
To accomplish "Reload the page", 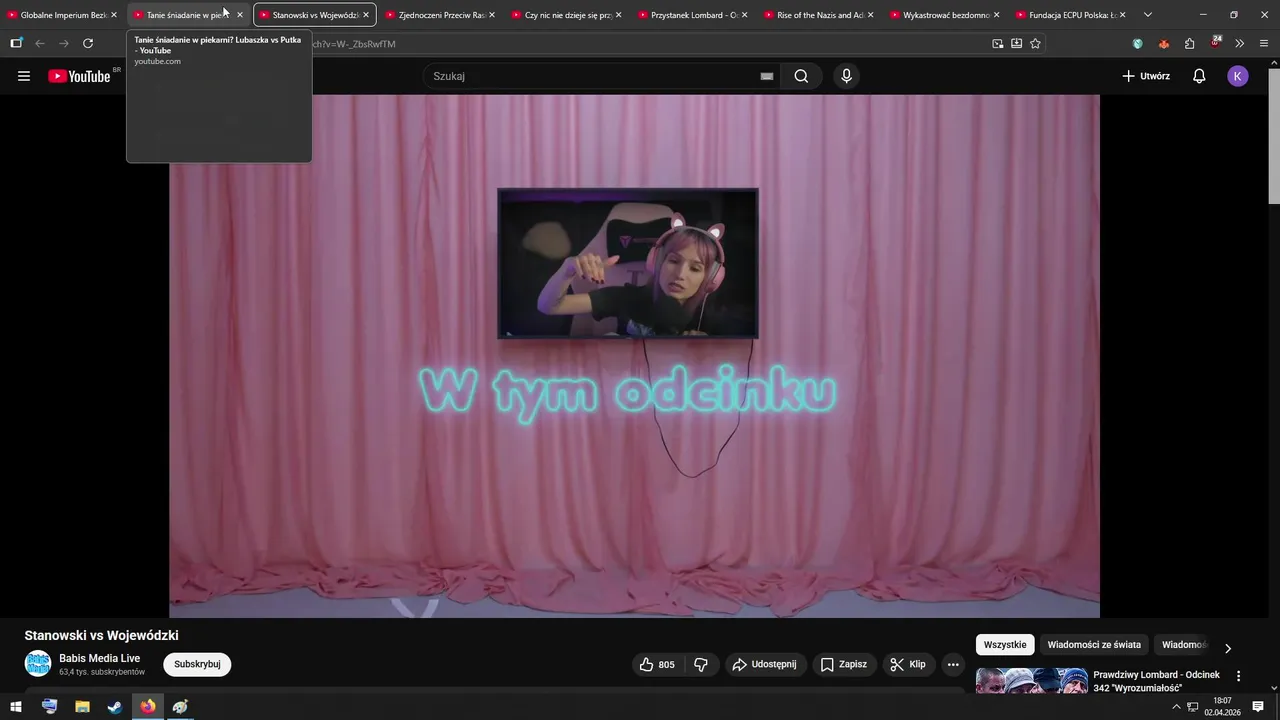I will click(x=88, y=43).
